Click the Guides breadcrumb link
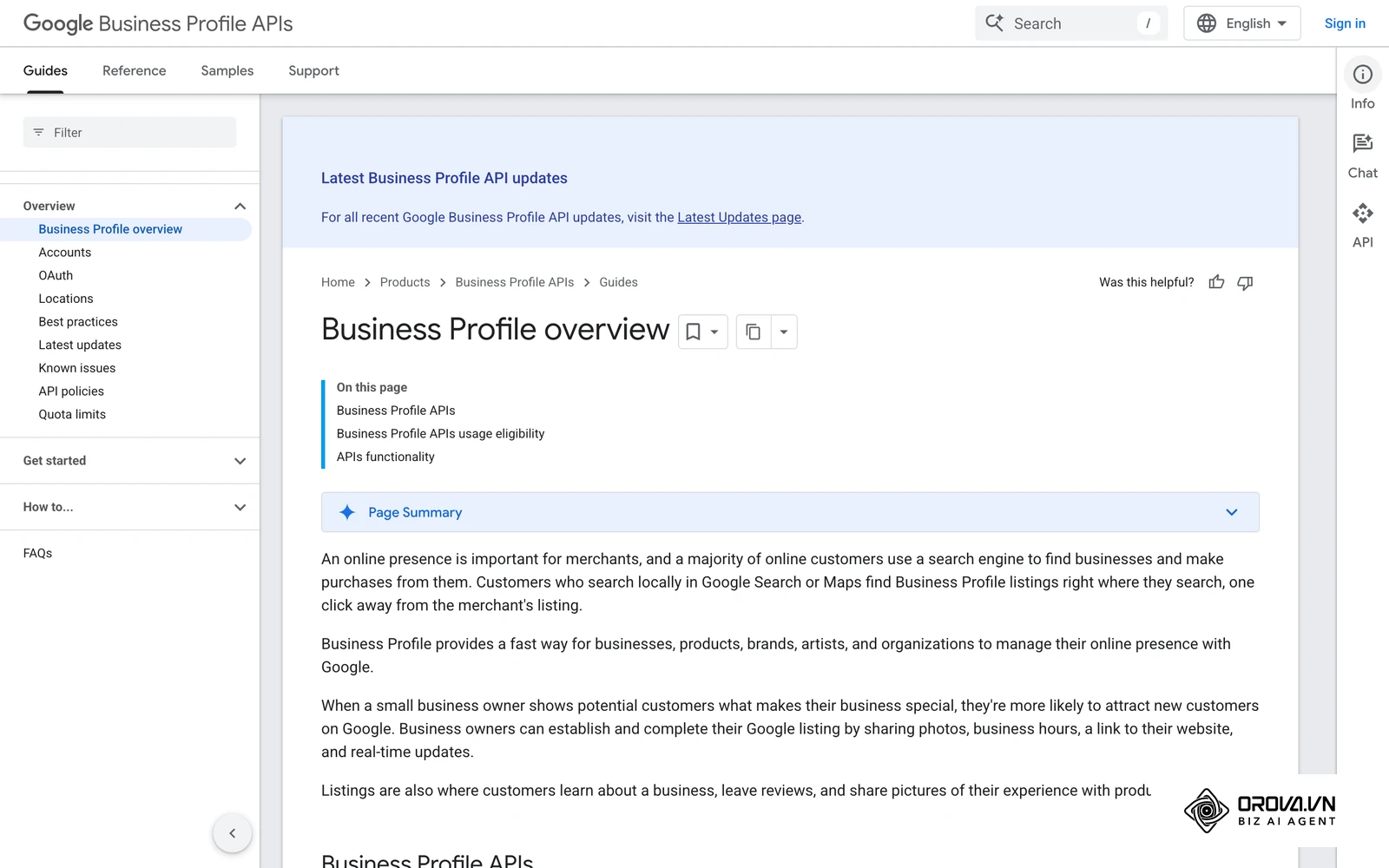Image resolution: width=1389 pixels, height=868 pixels. coord(618,282)
